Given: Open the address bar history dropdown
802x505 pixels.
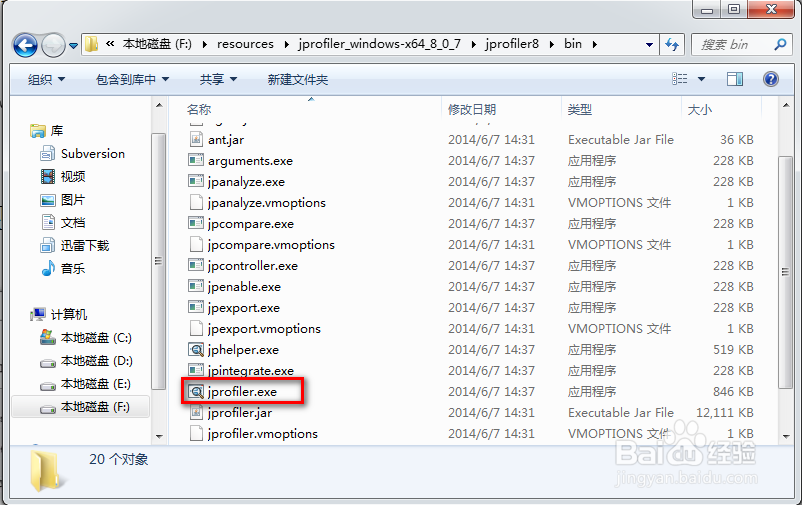Looking at the screenshot, I should tap(649, 45).
